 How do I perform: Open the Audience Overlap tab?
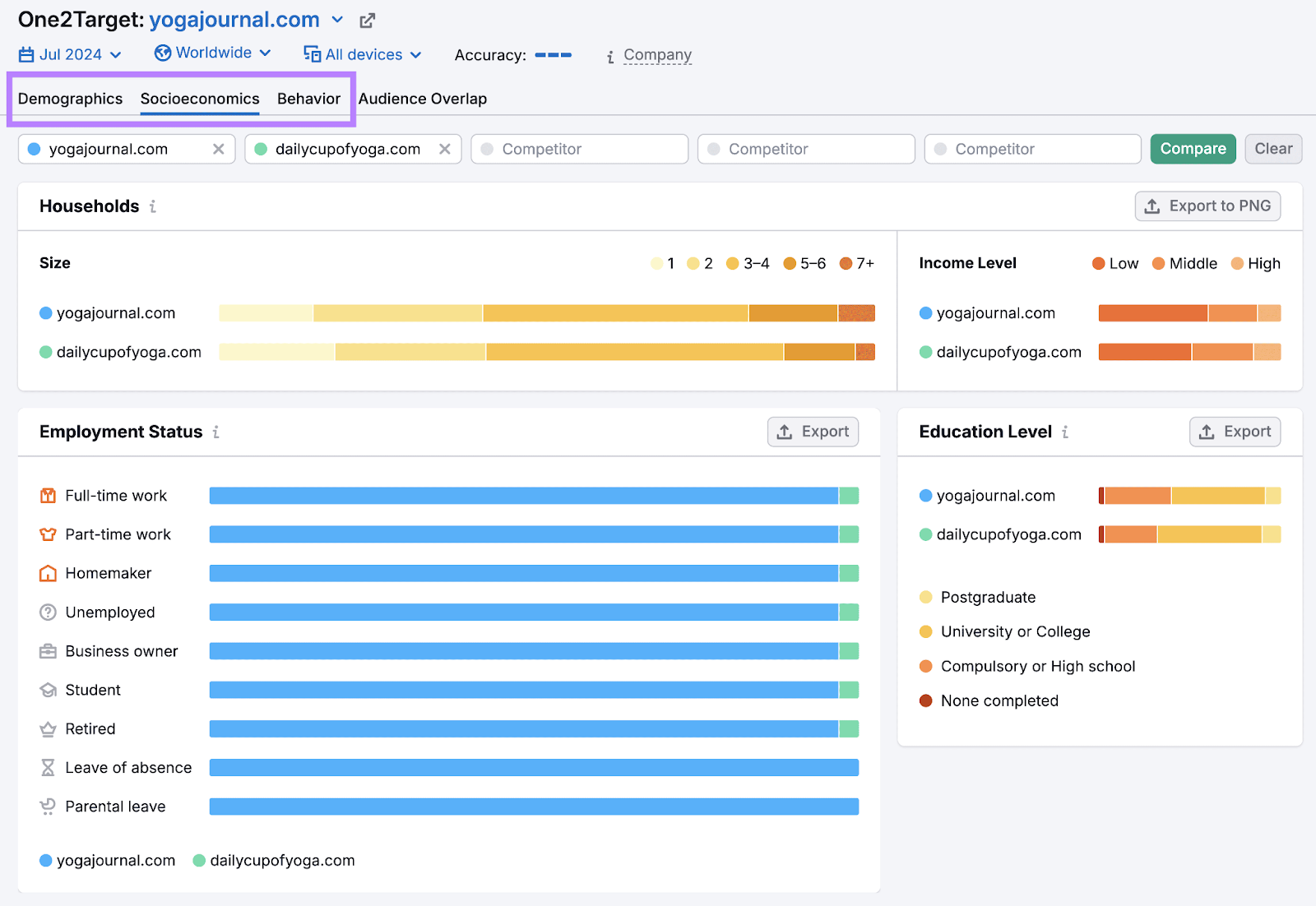pyautogui.click(x=423, y=99)
